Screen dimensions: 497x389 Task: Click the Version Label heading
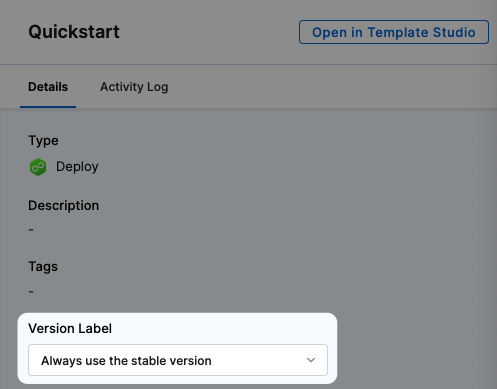[70, 328]
